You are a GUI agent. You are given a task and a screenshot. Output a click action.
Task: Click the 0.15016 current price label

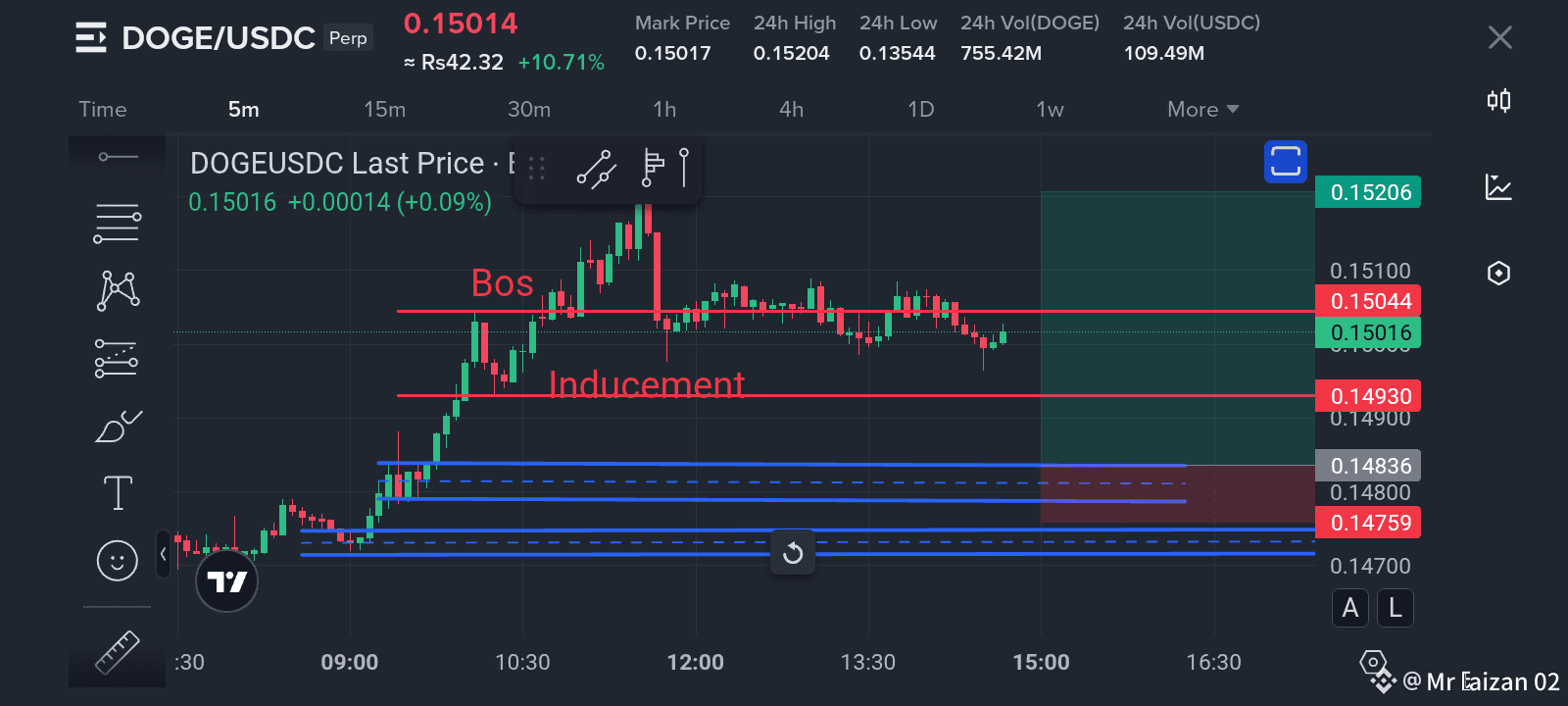(x=1368, y=332)
